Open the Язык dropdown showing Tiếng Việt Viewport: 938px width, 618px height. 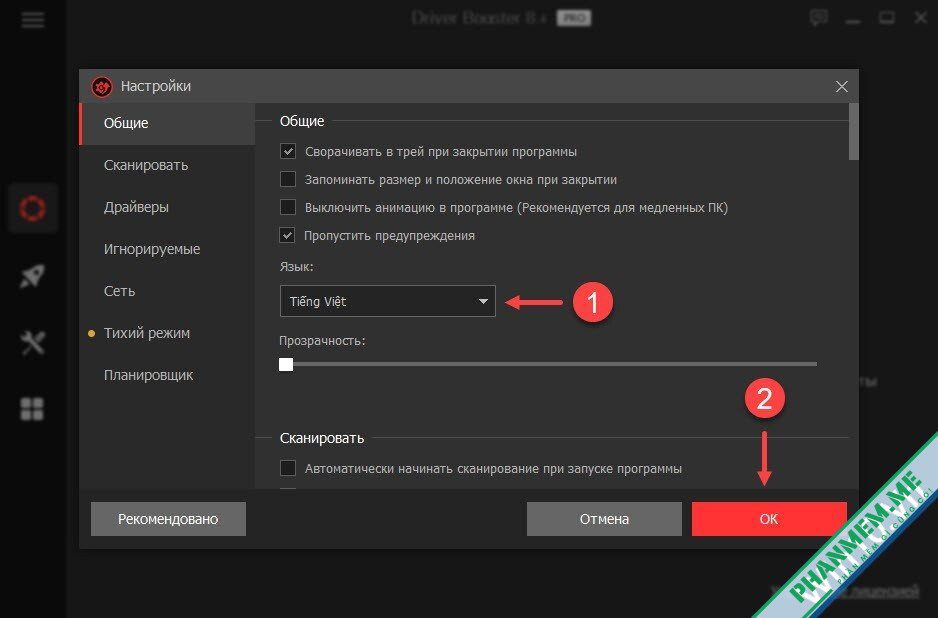pos(388,301)
